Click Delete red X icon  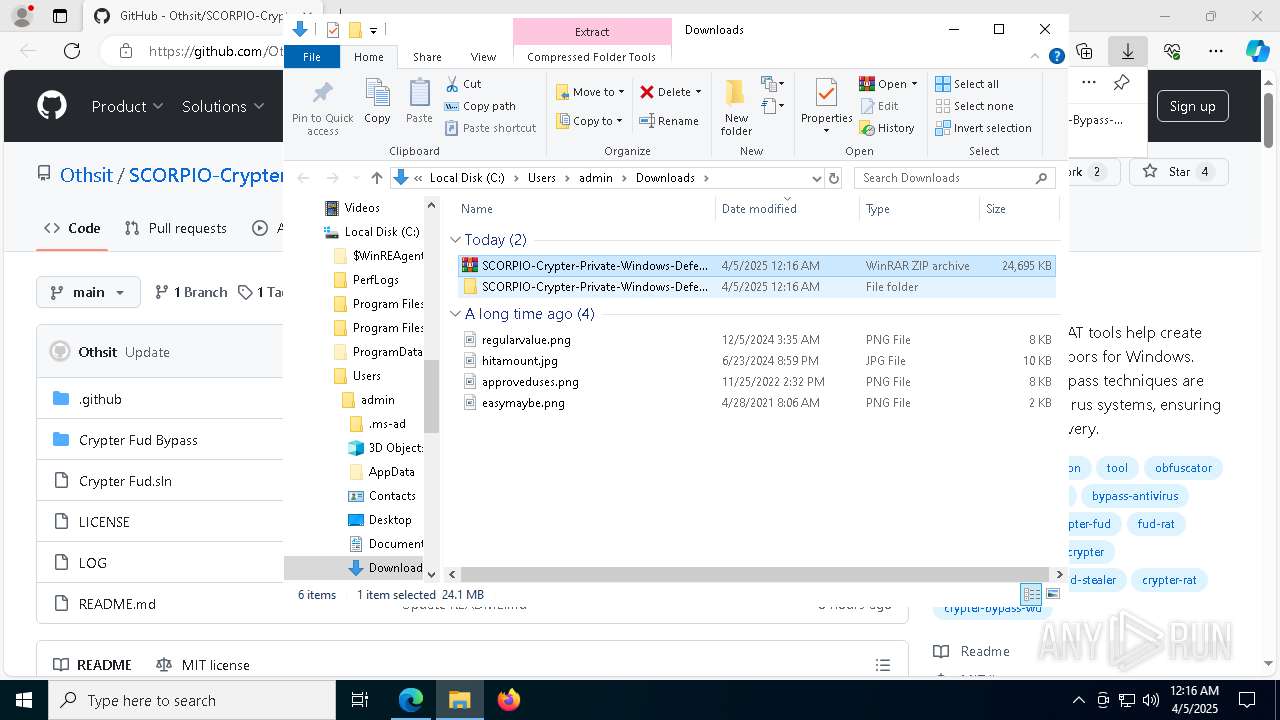coord(647,92)
